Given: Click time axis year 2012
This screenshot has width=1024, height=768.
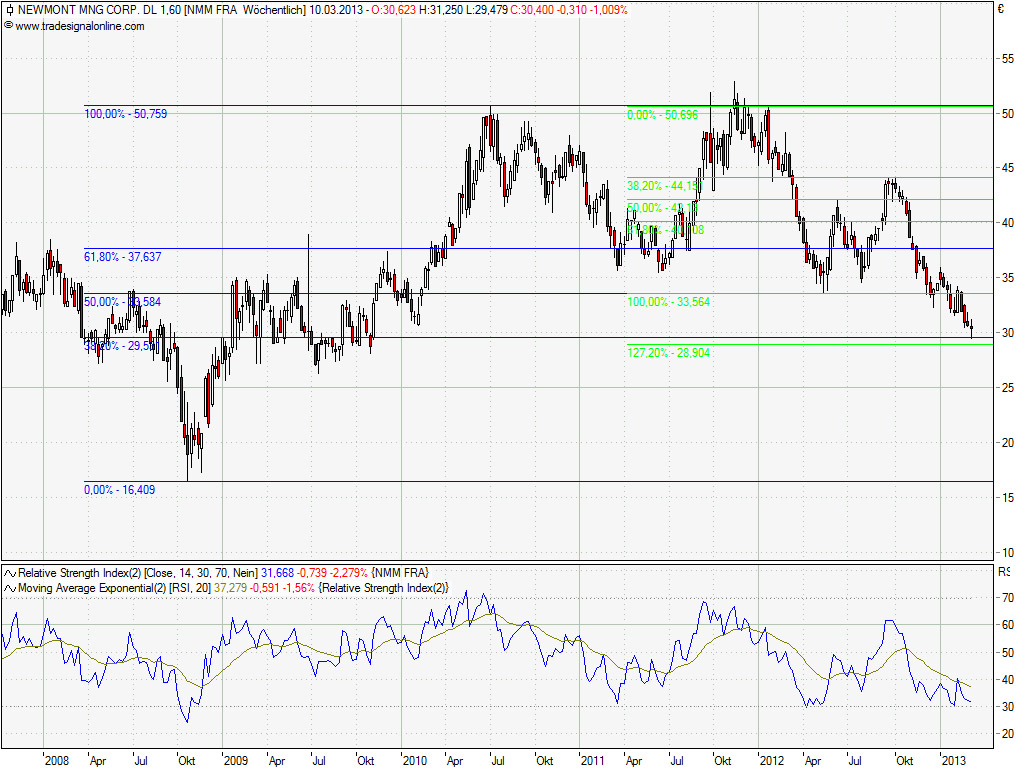Looking at the screenshot, I should (x=772, y=760).
